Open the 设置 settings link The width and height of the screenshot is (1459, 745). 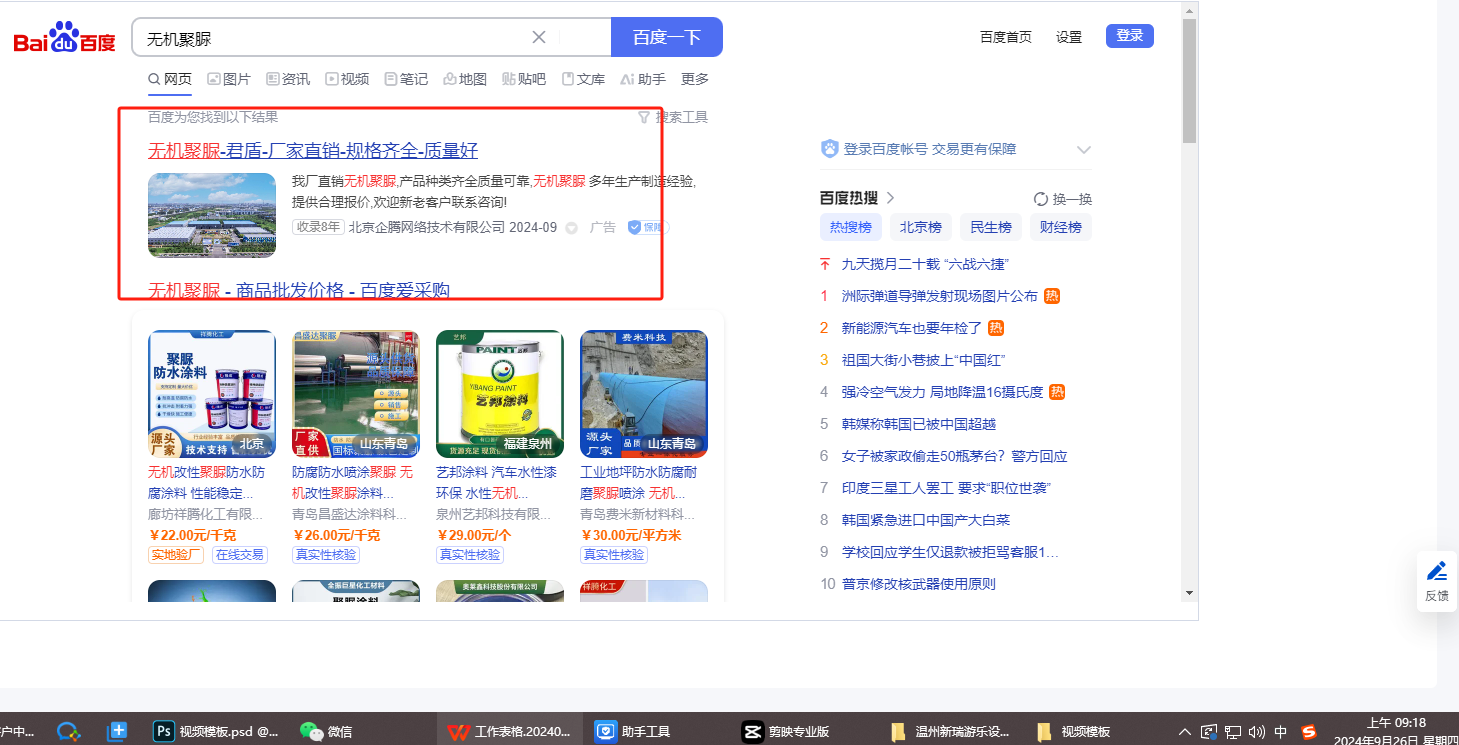tap(1069, 37)
